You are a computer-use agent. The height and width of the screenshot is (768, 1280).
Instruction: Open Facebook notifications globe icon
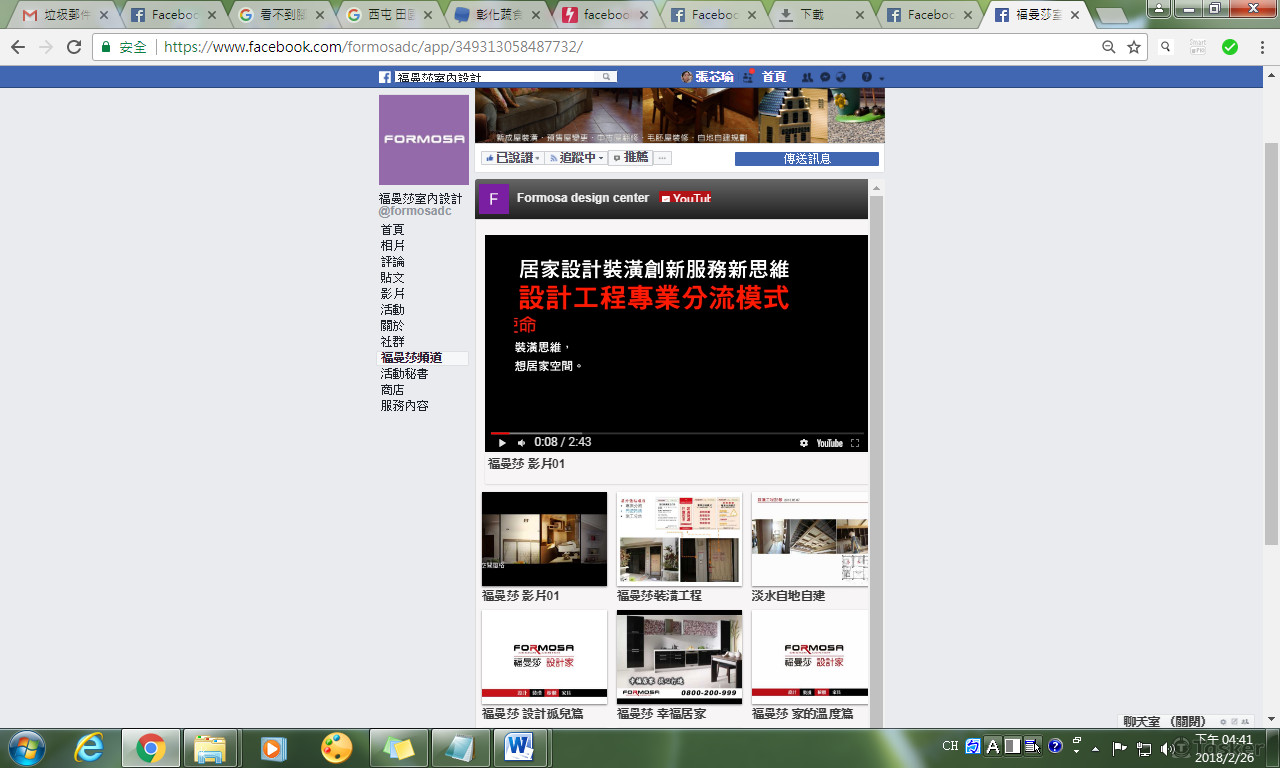click(x=841, y=77)
